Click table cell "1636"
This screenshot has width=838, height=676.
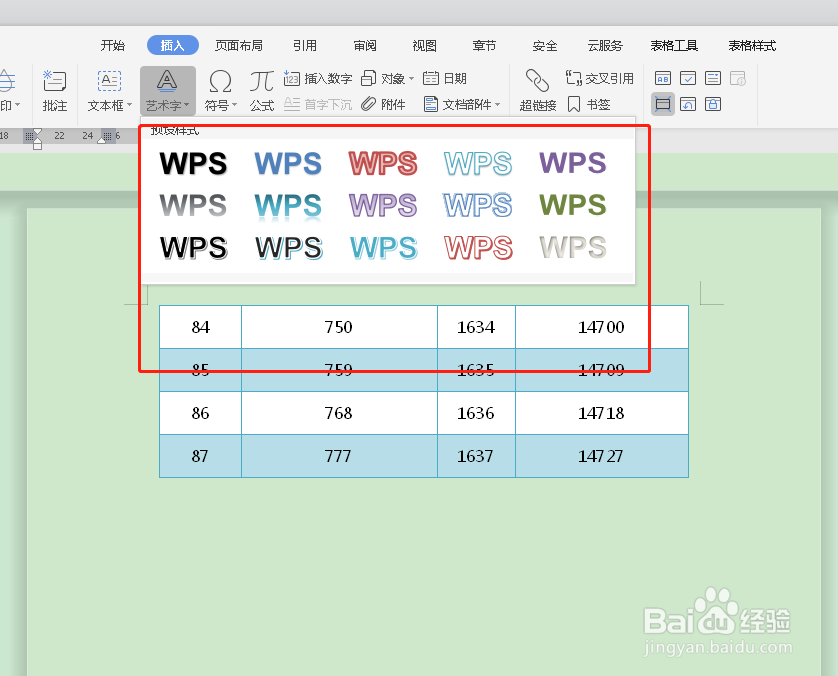[476, 413]
